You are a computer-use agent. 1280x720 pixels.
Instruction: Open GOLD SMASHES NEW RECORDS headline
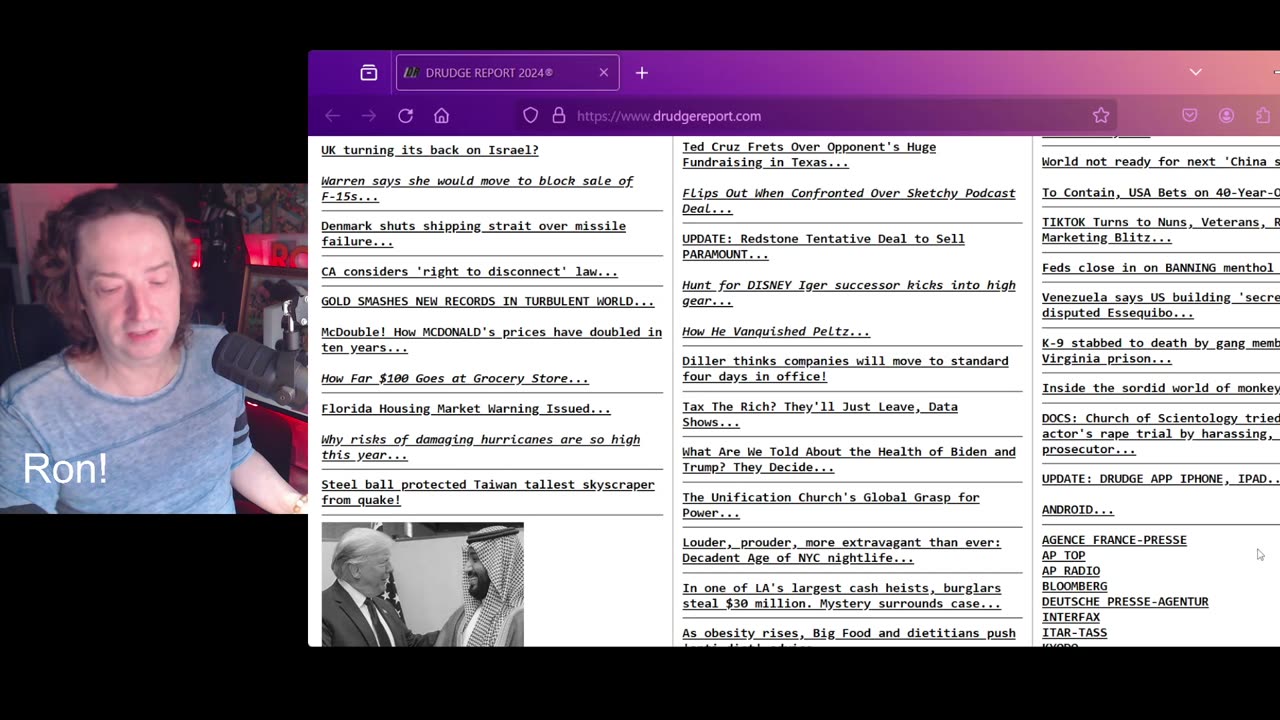487,301
